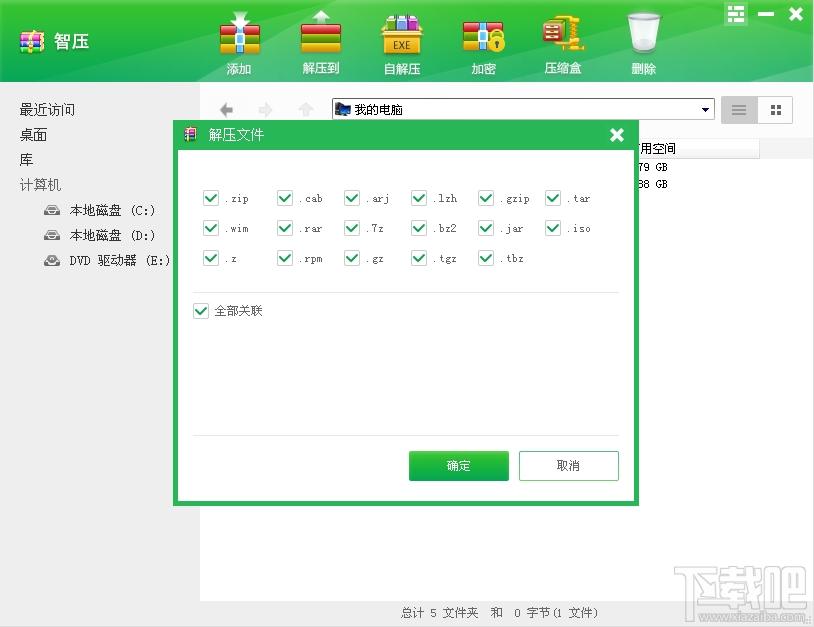Toggle the 全部关联 (associate all) checkbox

click(x=201, y=311)
